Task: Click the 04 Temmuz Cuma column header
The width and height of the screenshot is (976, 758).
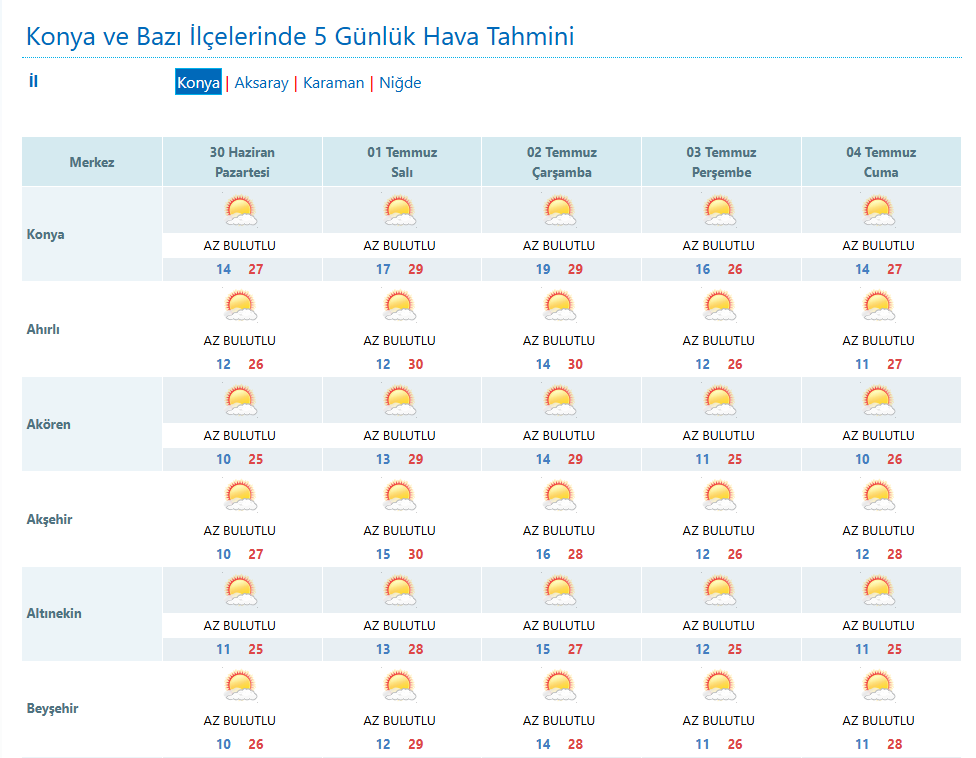Action: coord(879,160)
